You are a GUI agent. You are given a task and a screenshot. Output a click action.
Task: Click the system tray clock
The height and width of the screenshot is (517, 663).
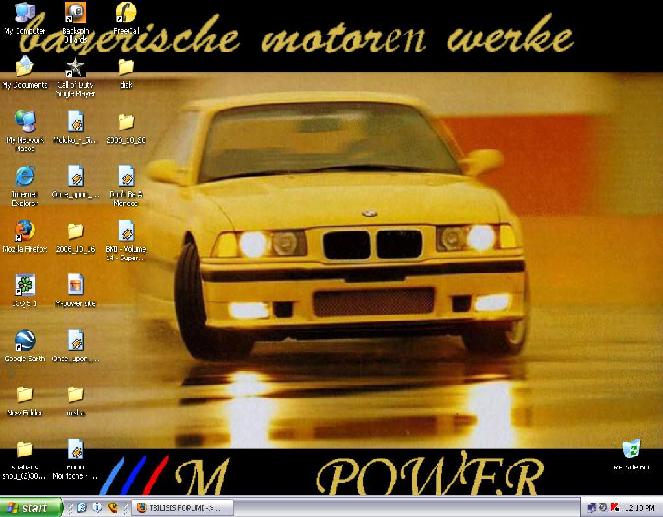pyautogui.click(x=640, y=508)
